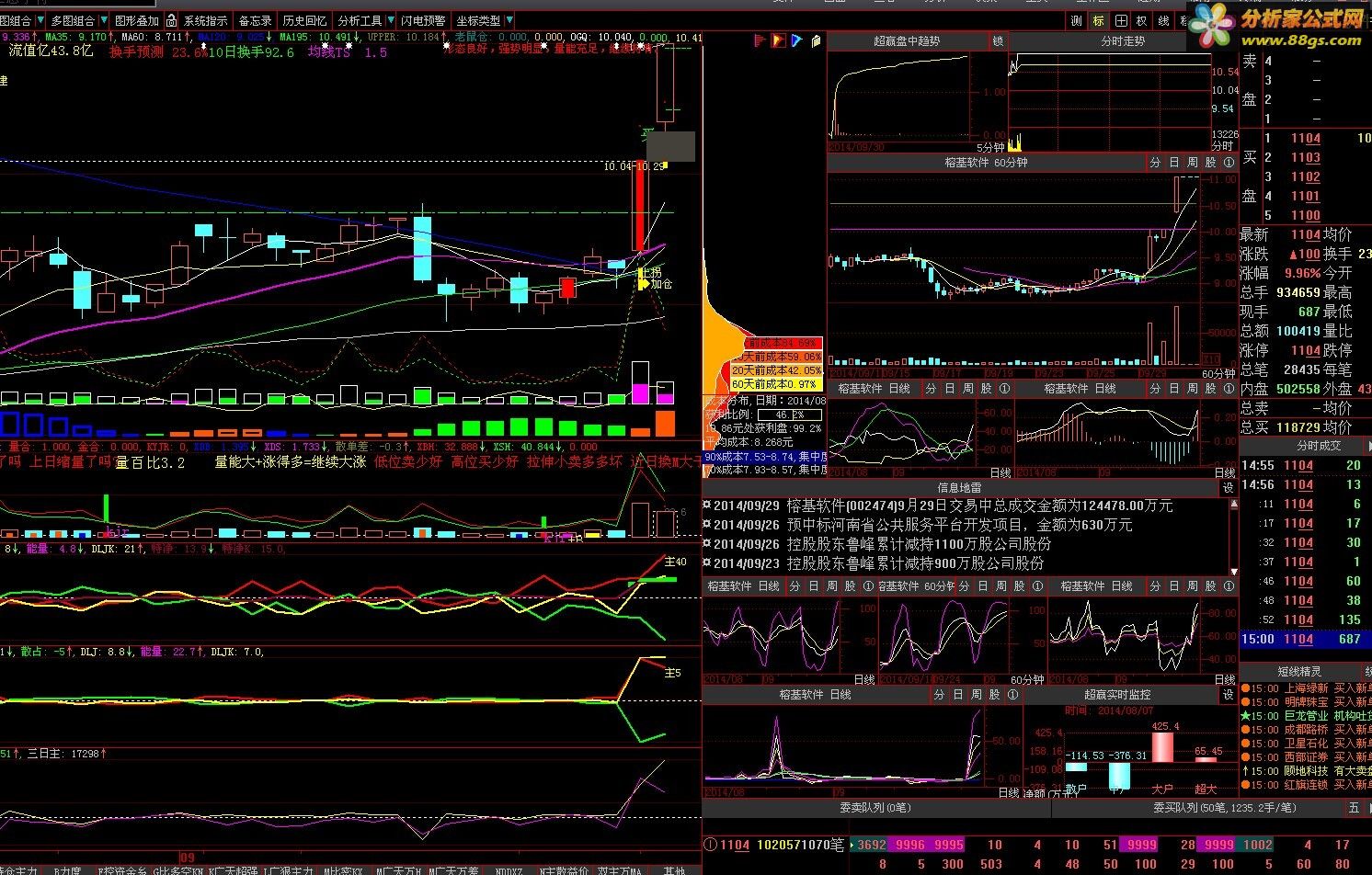The width and height of the screenshot is (1372, 875).
Task: Click the circled-i icon beside 1104 in bottom bar
Action: tap(710, 845)
